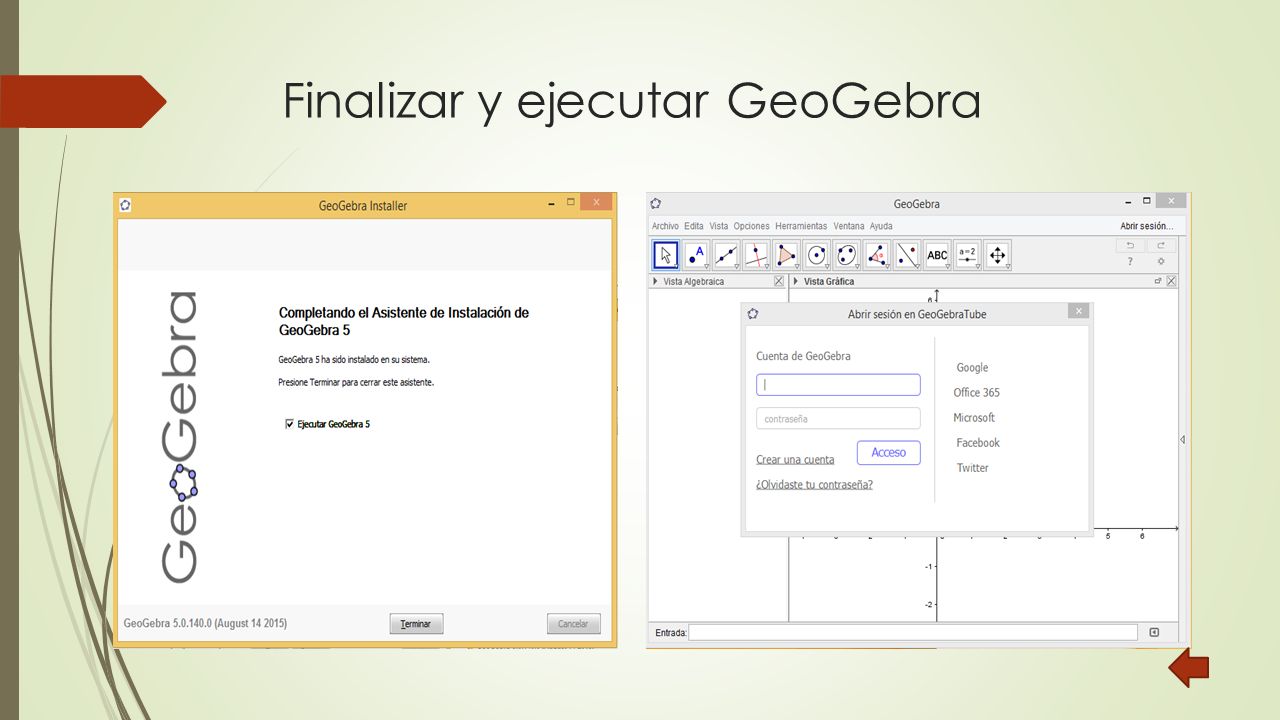1280x720 pixels.
Task: Sign in with Office 365 option
Action: coord(976,393)
